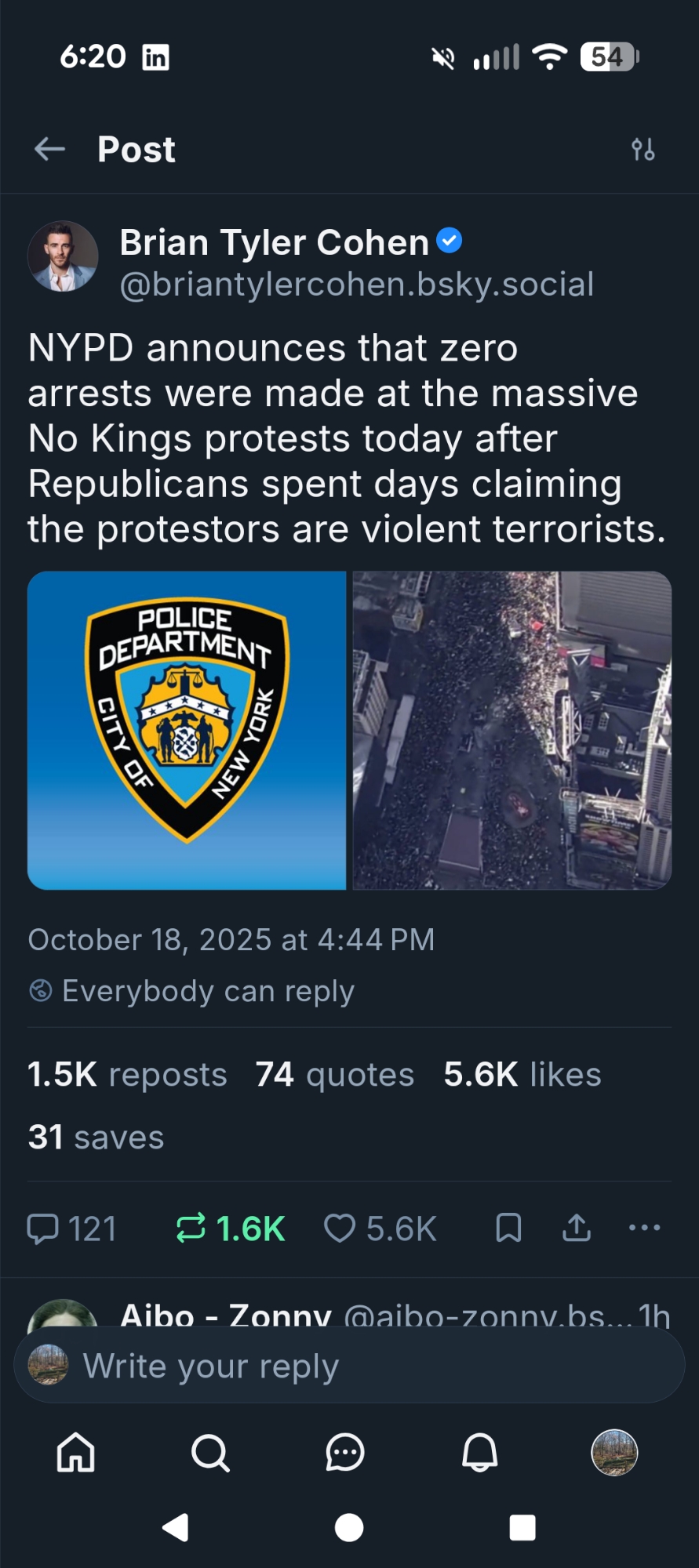Open the NYPD badge image
Screen dimensions: 699x1568
[187, 730]
